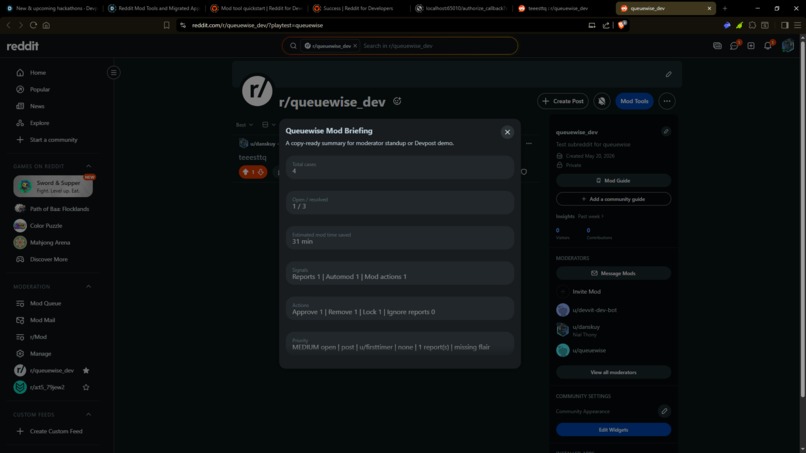
Task: Collapse Games on Reddit section
Action: 88,166
